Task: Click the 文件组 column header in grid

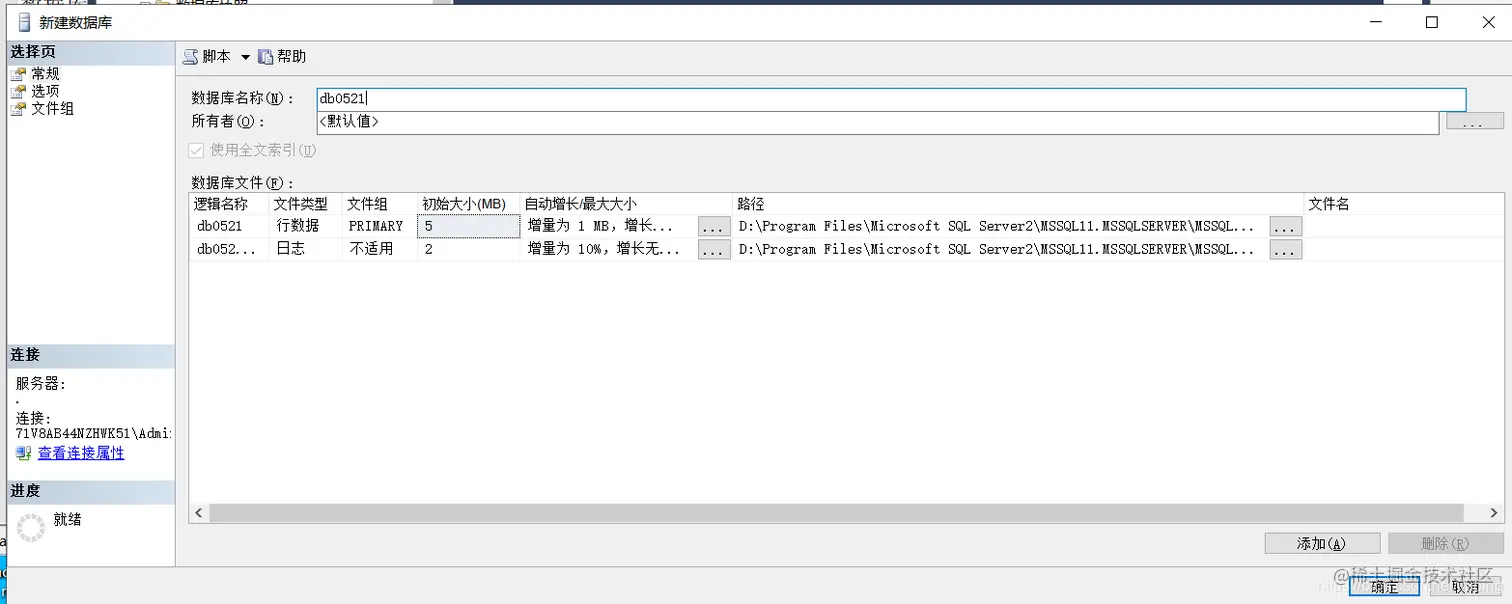Action: pyautogui.click(x=380, y=204)
